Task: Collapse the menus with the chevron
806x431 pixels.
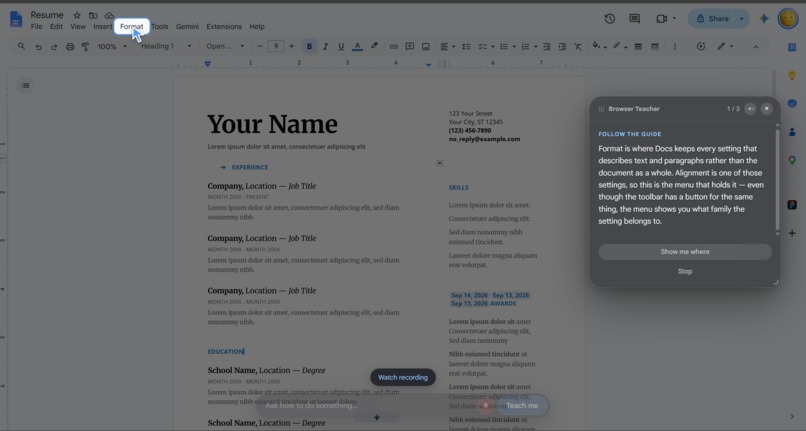Action: [756, 47]
